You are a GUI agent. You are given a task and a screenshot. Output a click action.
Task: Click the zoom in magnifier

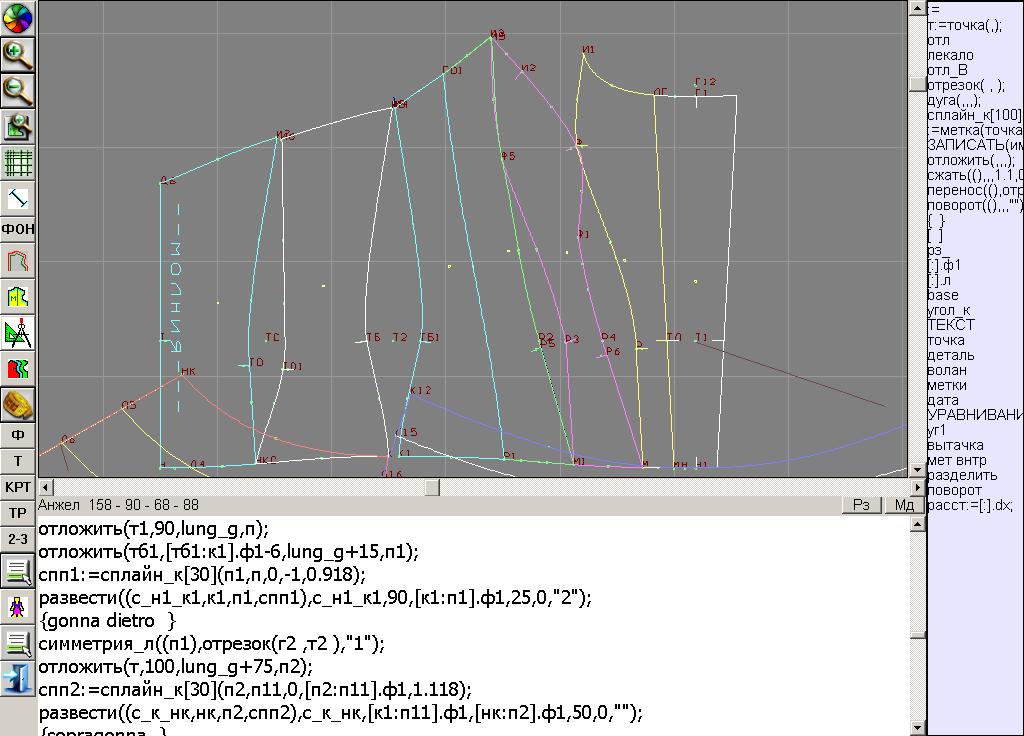[18, 54]
